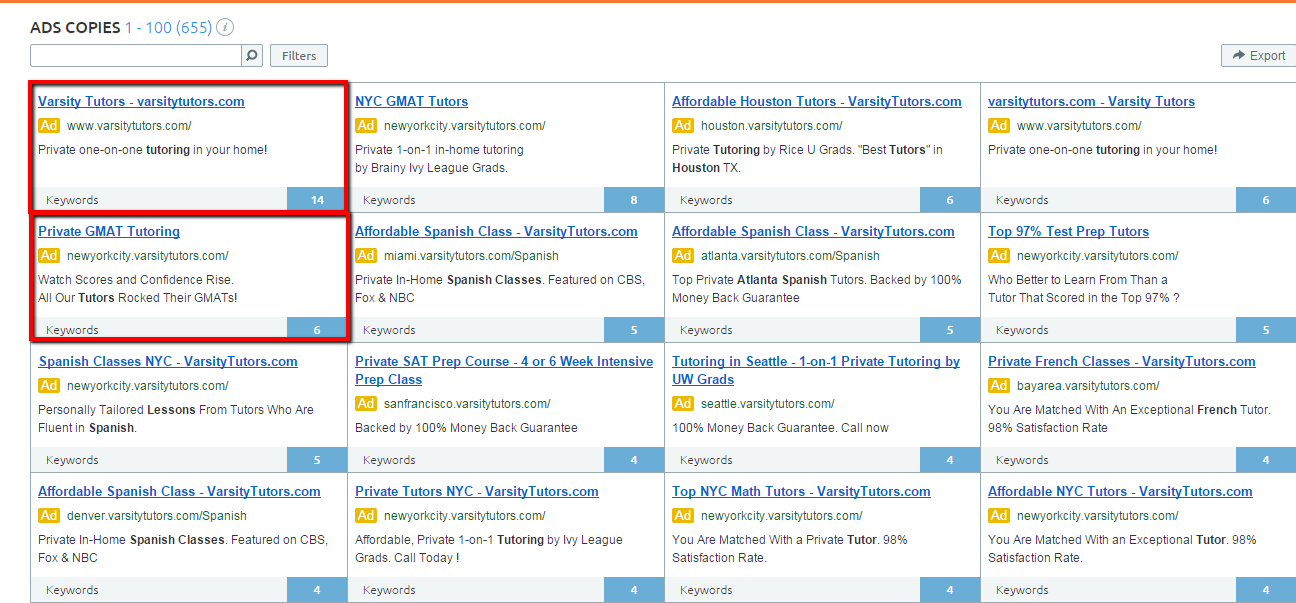Click keywords count 8 on NYC GMAT Tutors
Screen dimensions: 1296x603
pyautogui.click(x=634, y=200)
